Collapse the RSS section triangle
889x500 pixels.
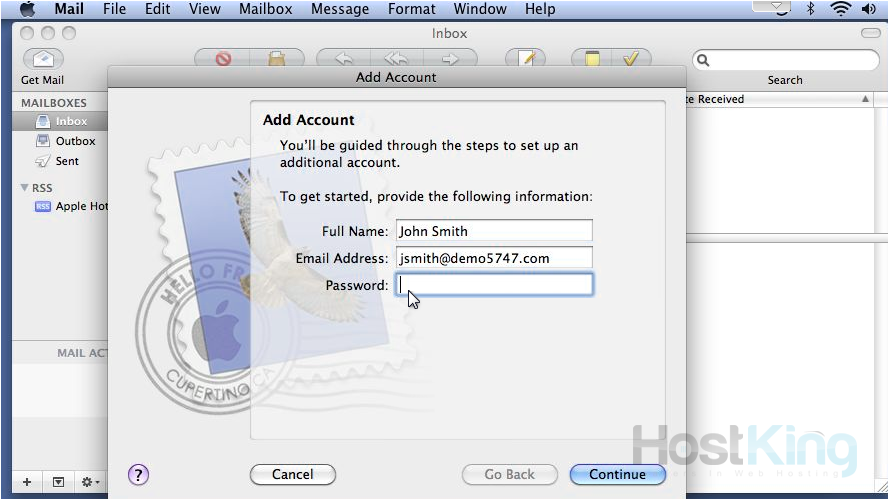(x=24, y=187)
